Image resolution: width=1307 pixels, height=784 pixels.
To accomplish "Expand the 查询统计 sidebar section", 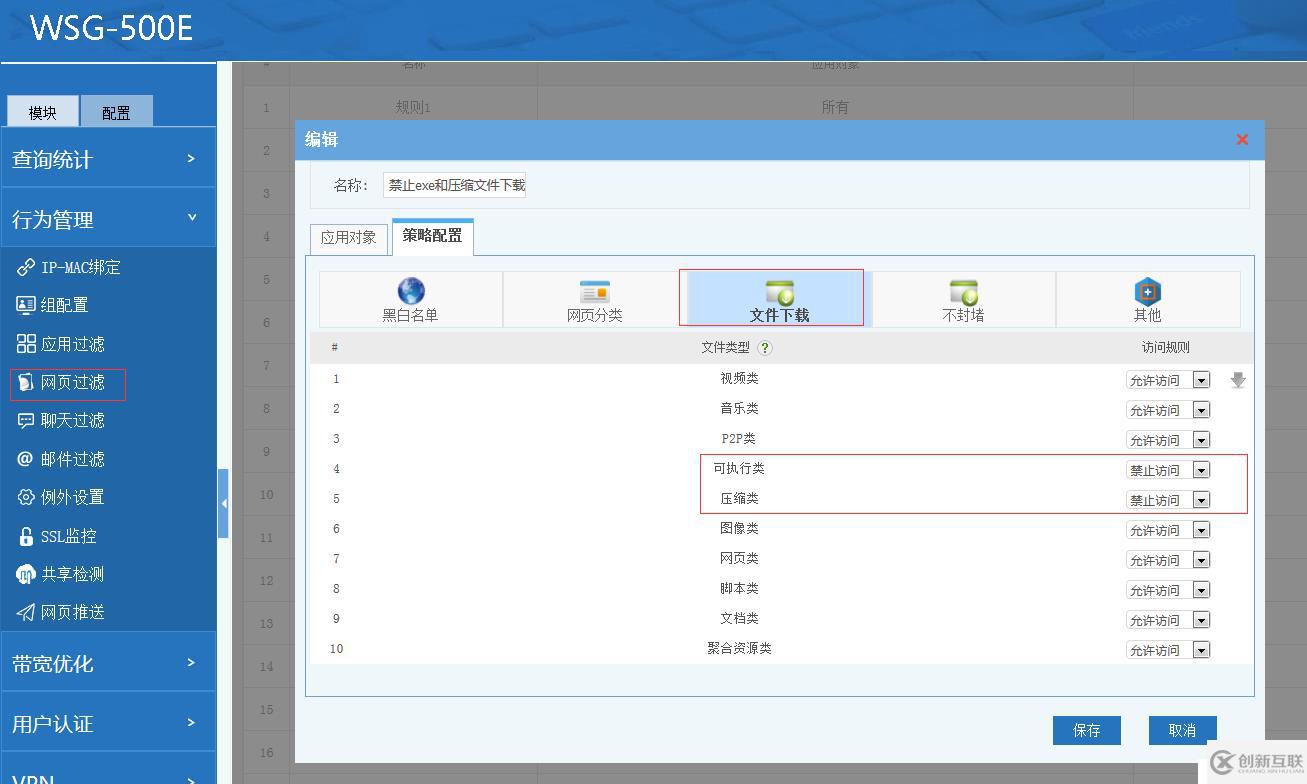I will (x=108, y=159).
